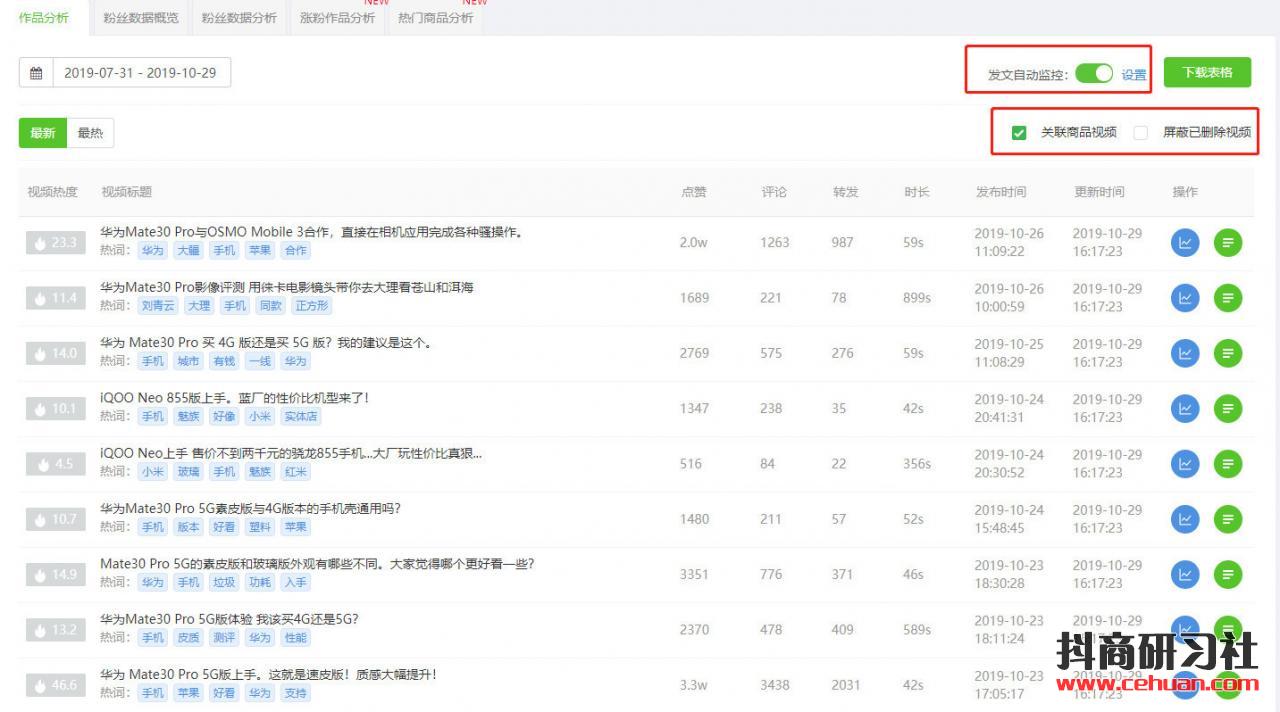Image resolution: width=1280 pixels, height=712 pixels.
Task: Sort videos by 最热
Action: coord(90,133)
